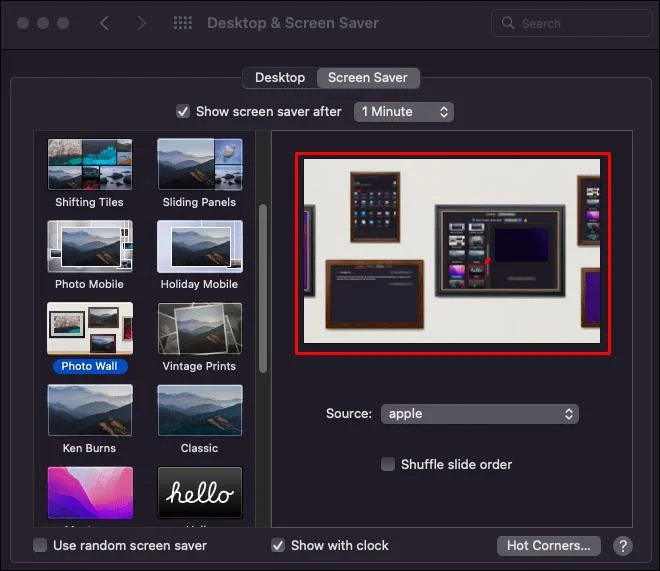Click the Holiday Mobile label
This screenshot has width=660, height=571.
click(199, 284)
